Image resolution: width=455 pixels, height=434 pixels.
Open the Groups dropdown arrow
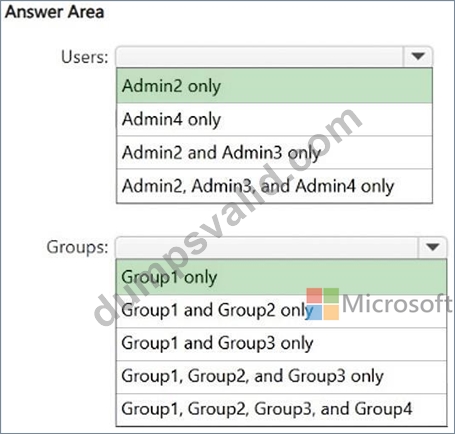point(432,247)
